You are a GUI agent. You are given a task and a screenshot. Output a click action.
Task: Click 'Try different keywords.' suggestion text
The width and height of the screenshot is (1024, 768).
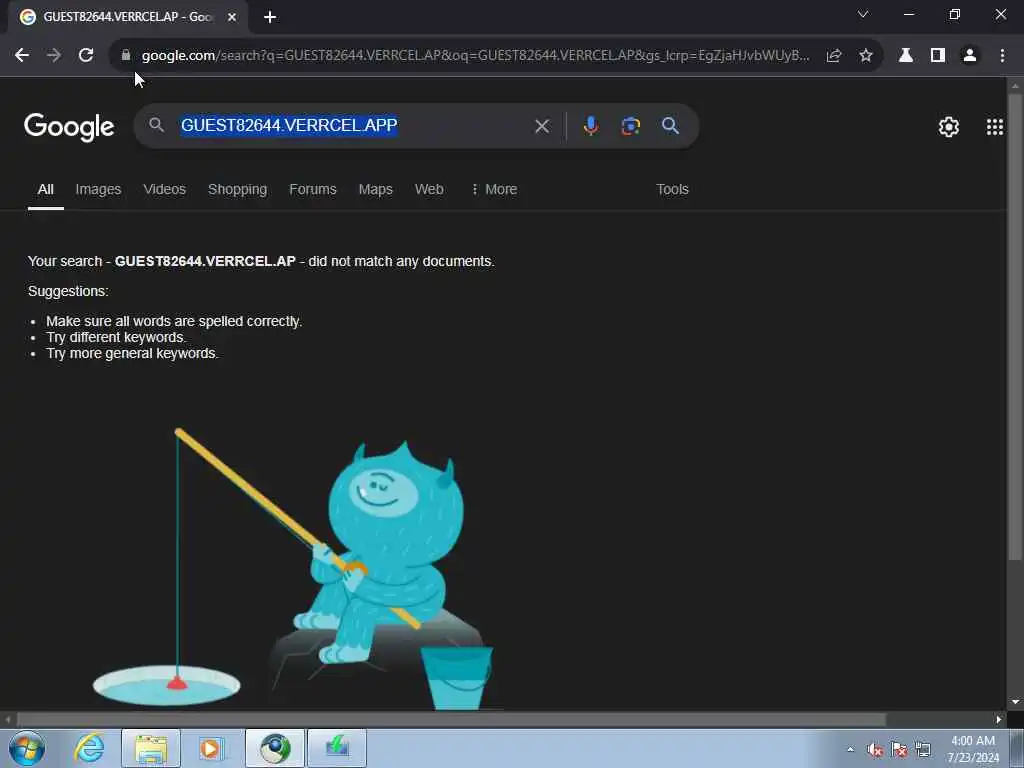point(116,338)
